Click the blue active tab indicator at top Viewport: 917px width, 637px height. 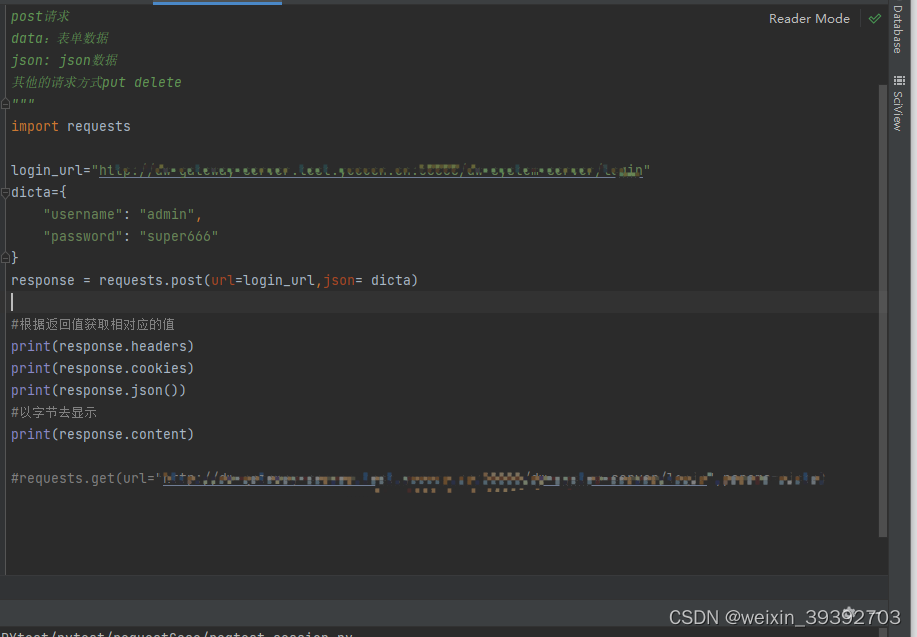(218, 3)
